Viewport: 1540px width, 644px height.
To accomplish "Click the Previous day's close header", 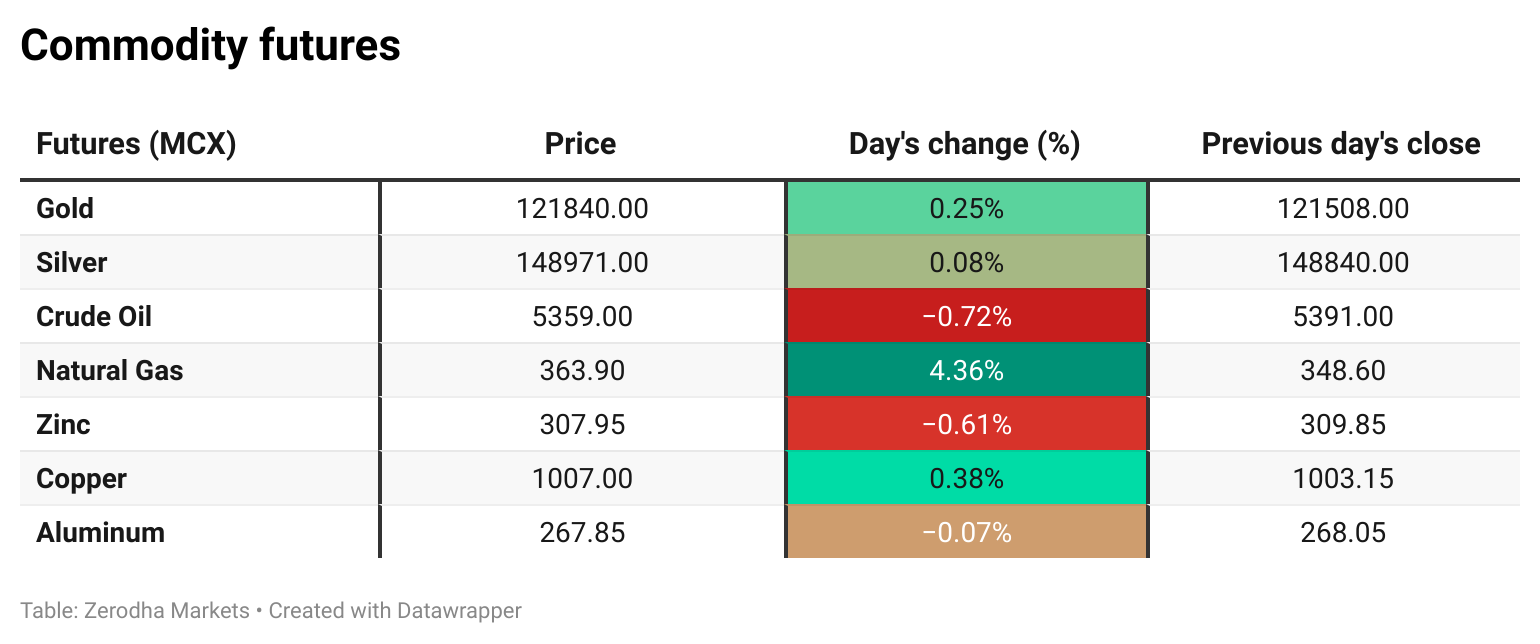I will [x=1340, y=144].
